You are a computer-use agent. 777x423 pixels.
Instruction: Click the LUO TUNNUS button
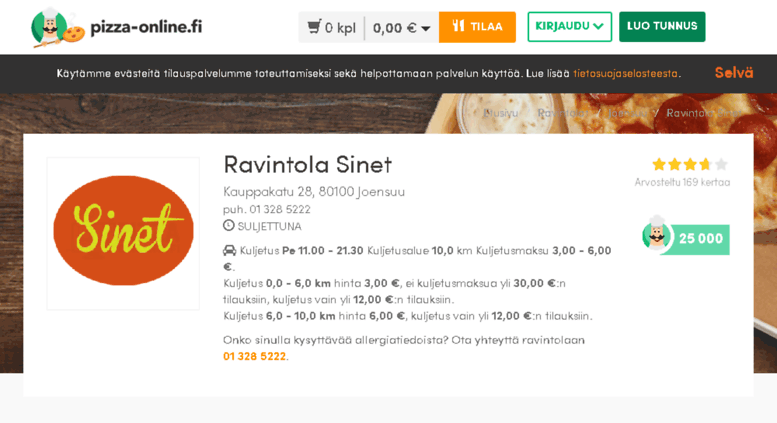coord(662,27)
